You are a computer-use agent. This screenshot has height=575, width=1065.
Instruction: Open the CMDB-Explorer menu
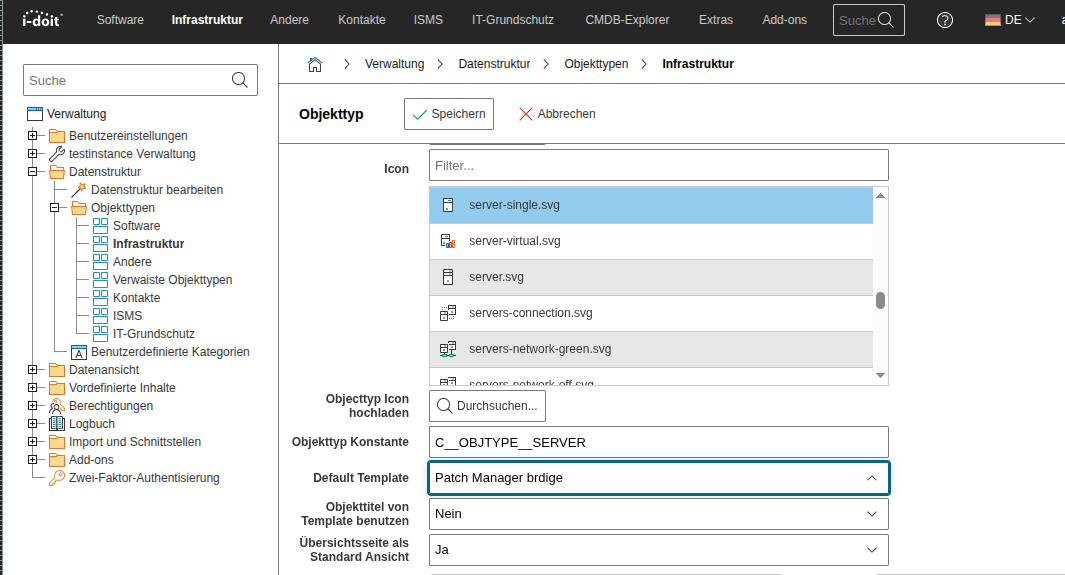627,20
